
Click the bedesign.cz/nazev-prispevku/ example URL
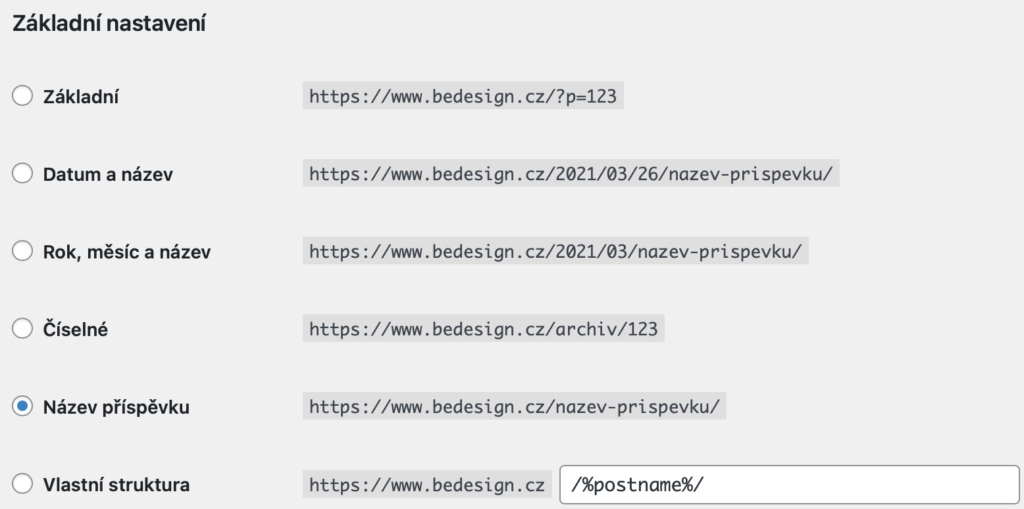point(515,406)
